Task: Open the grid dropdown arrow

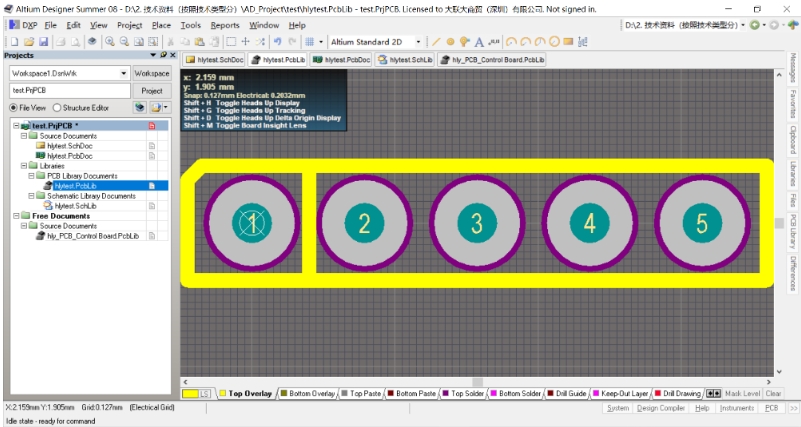Action: click(x=321, y=42)
